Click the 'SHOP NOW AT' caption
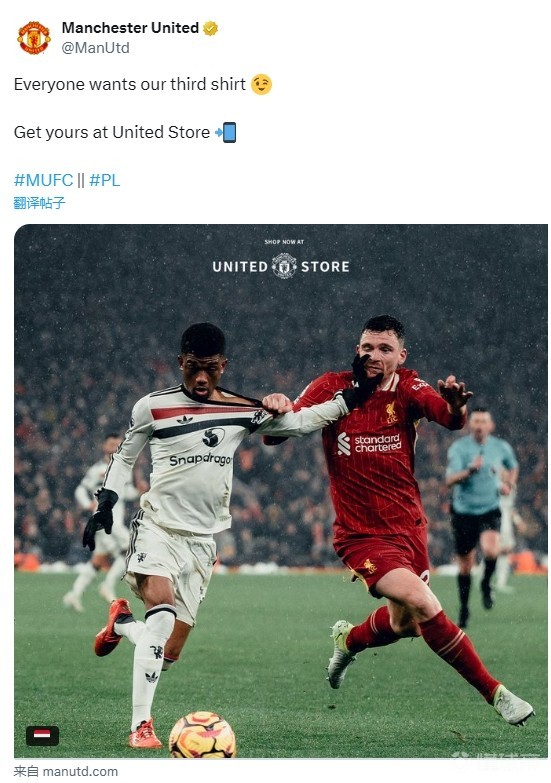The image size is (551, 783). point(284,242)
